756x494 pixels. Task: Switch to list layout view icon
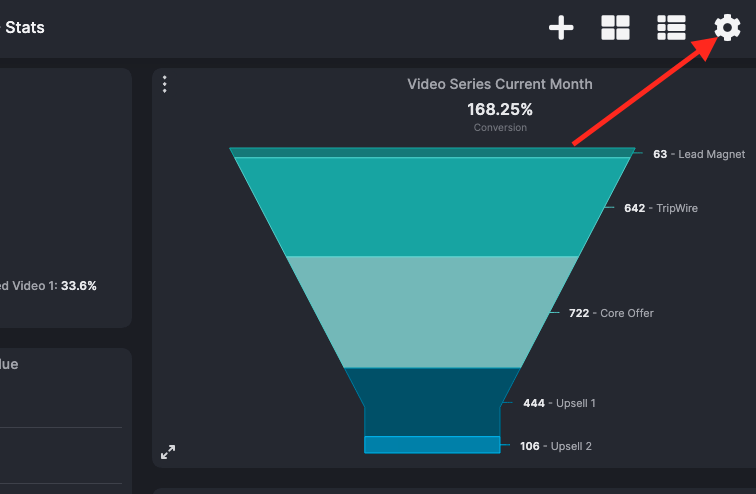pyautogui.click(x=671, y=28)
